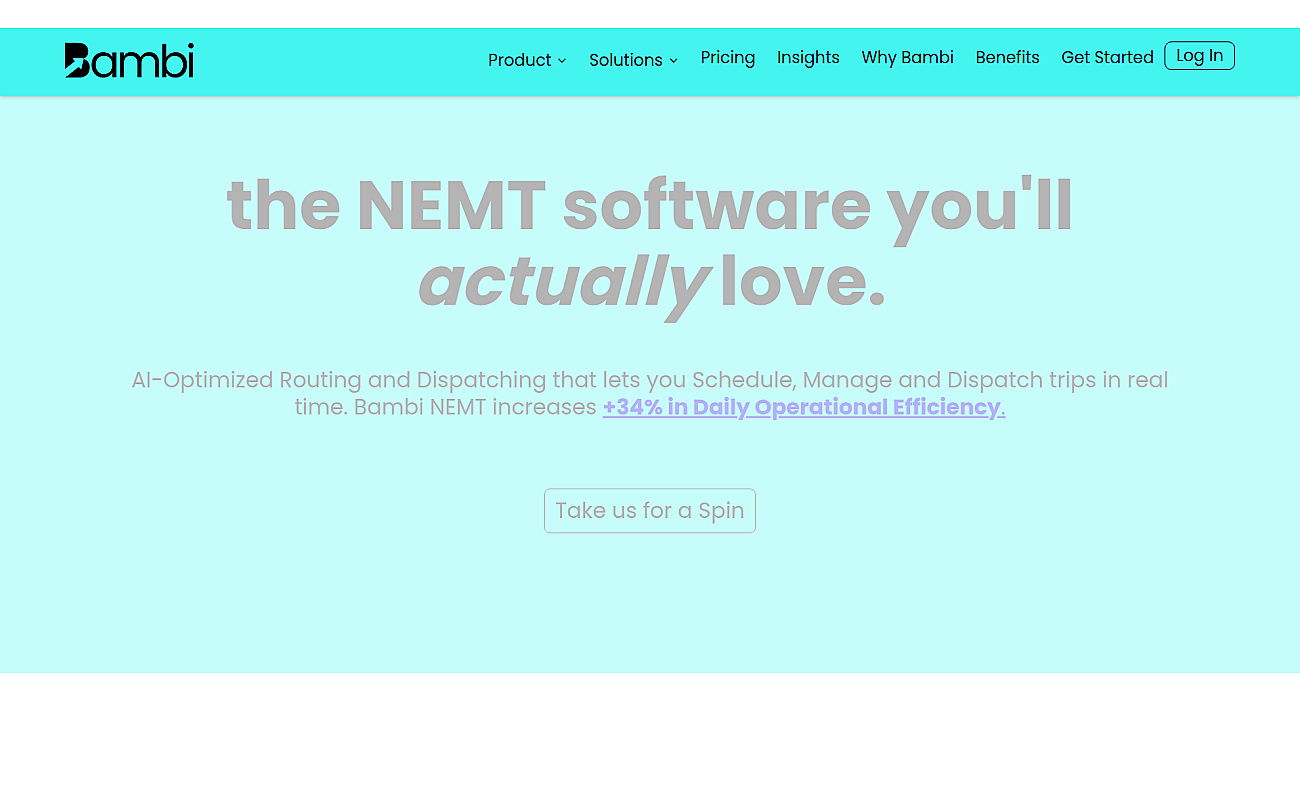Viewport: 1300px width, 788px height.
Task: Click the Take us for a Spin button
Action: [x=650, y=511]
